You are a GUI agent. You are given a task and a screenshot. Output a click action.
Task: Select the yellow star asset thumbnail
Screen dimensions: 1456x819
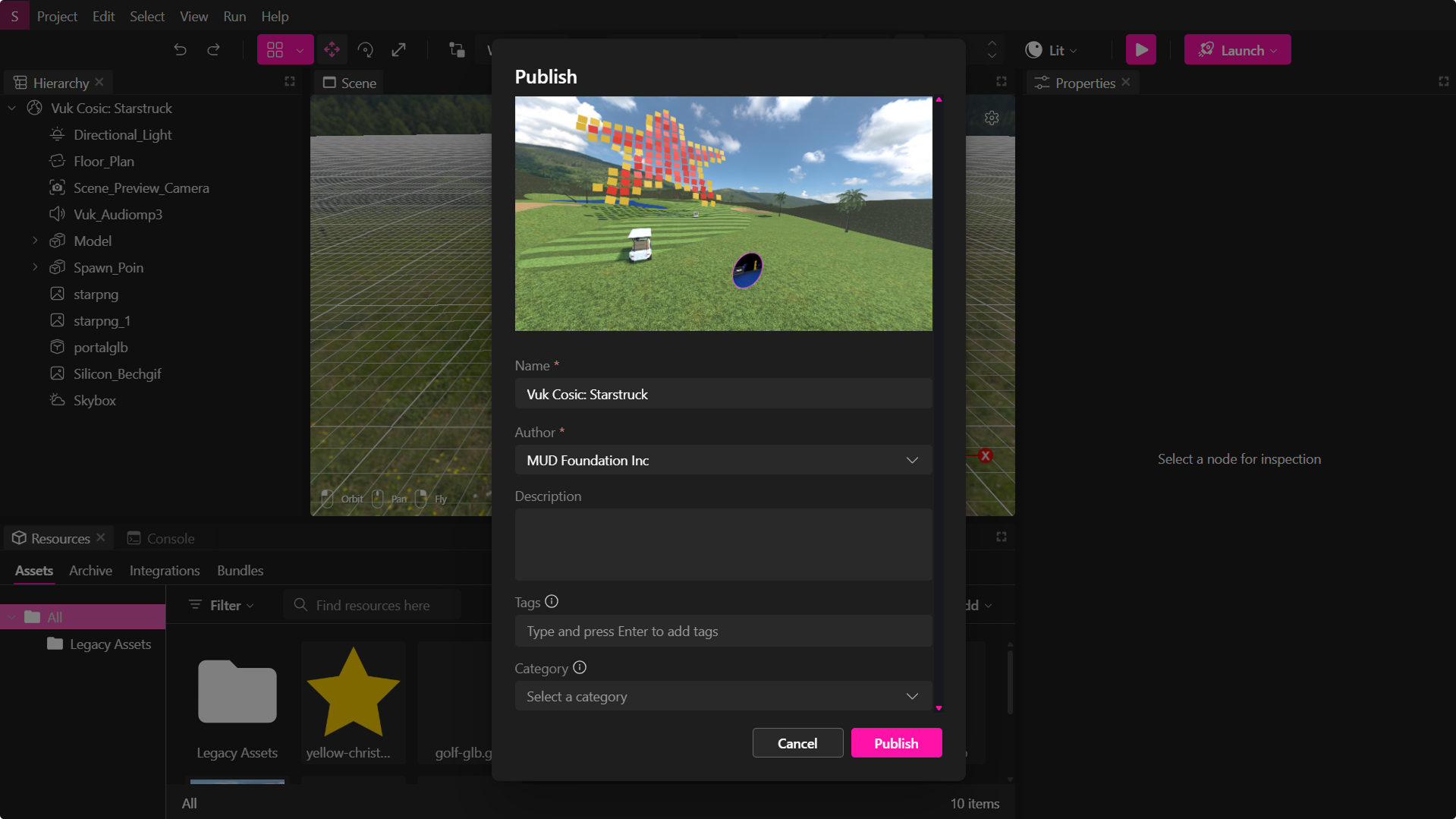point(353,692)
